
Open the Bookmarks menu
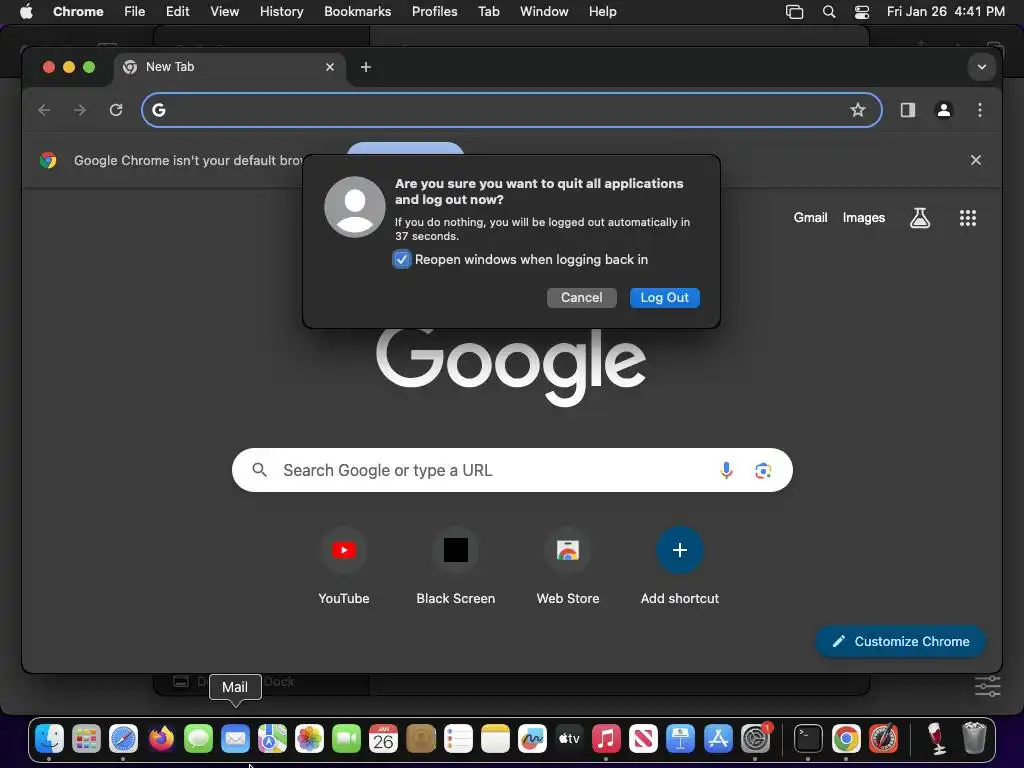pos(357,12)
